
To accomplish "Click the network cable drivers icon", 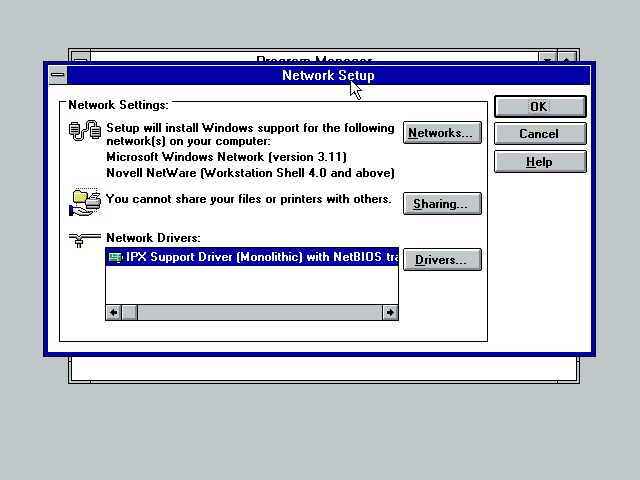I will (x=84, y=240).
